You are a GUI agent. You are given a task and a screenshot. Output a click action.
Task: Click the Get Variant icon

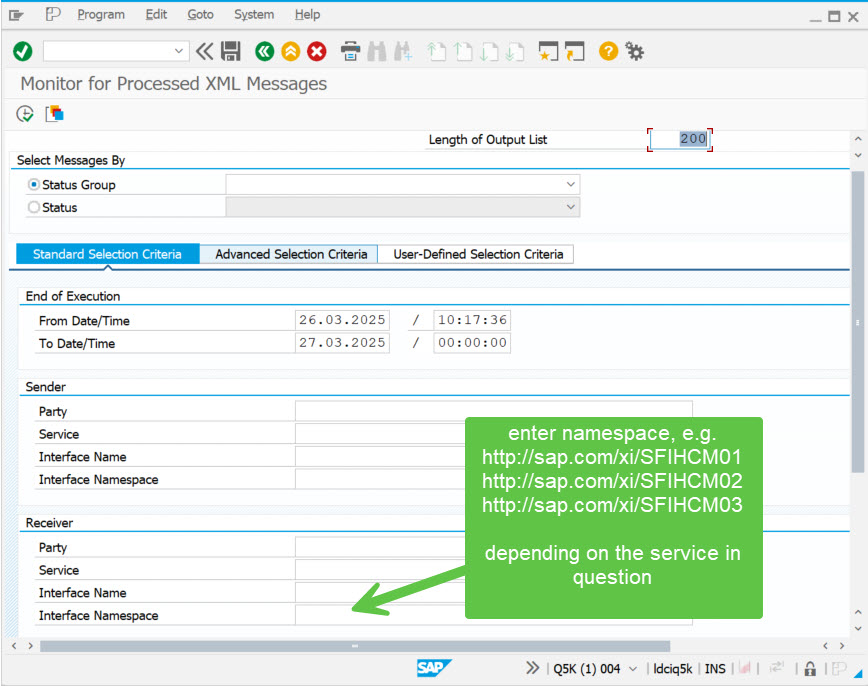(55, 114)
